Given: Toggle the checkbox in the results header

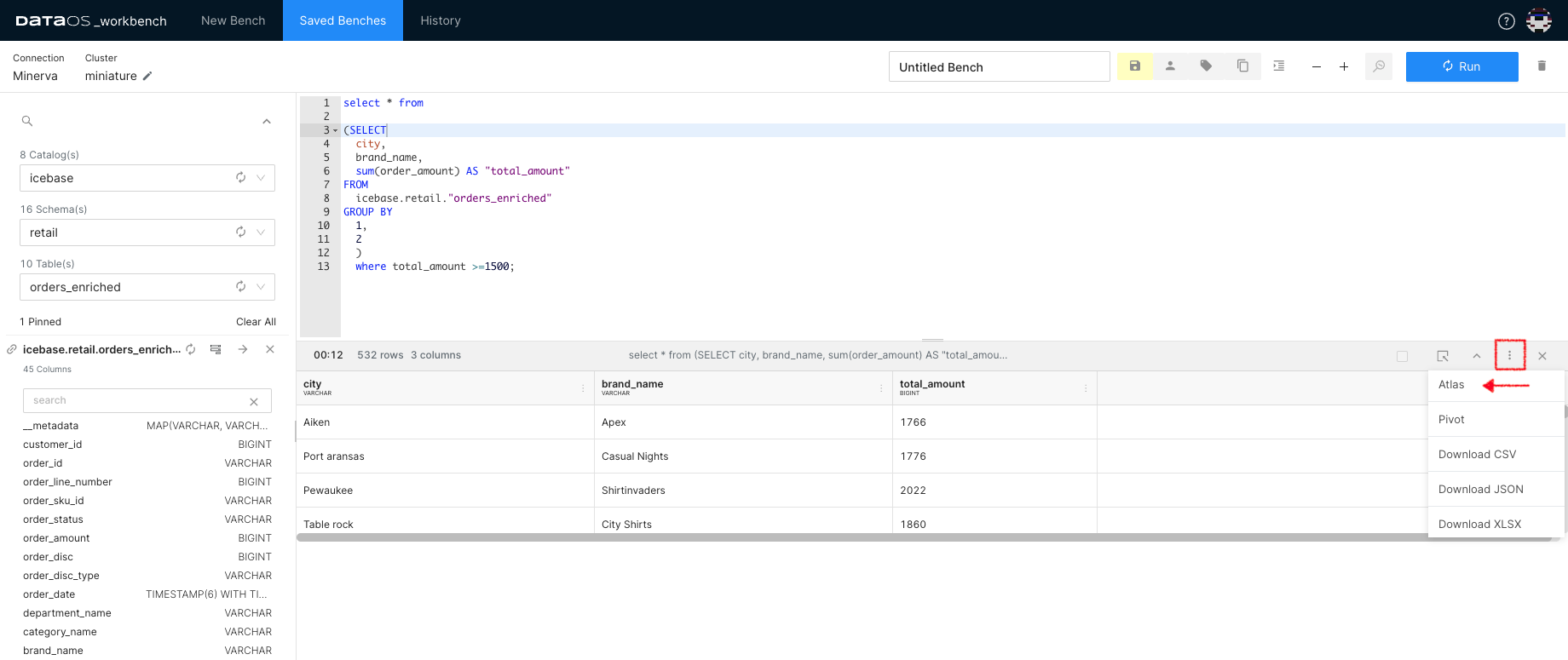Looking at the screenshot, I should pyautogui.click(x=1402, y=356).
